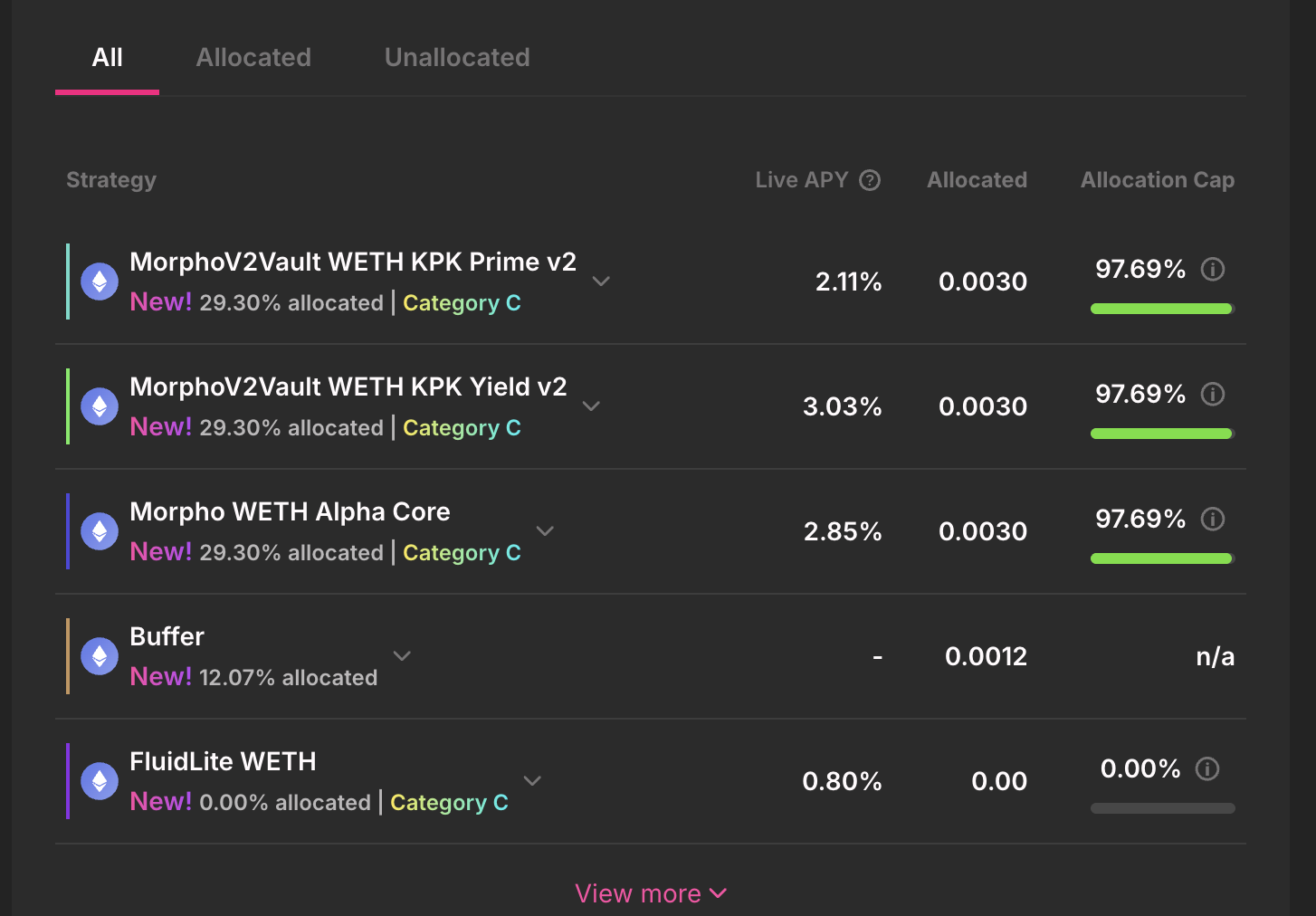Switch to the Allocated tab

pos(253,58)
